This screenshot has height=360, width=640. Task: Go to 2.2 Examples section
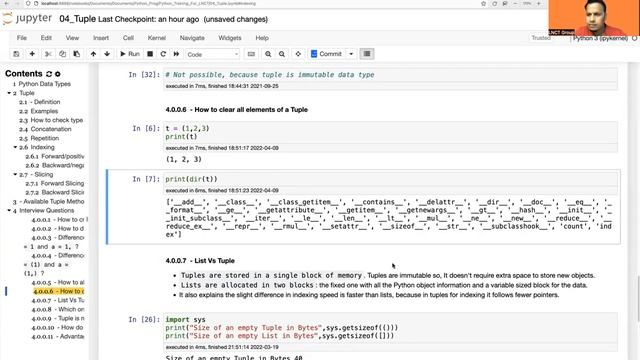[x=38, y=111]
